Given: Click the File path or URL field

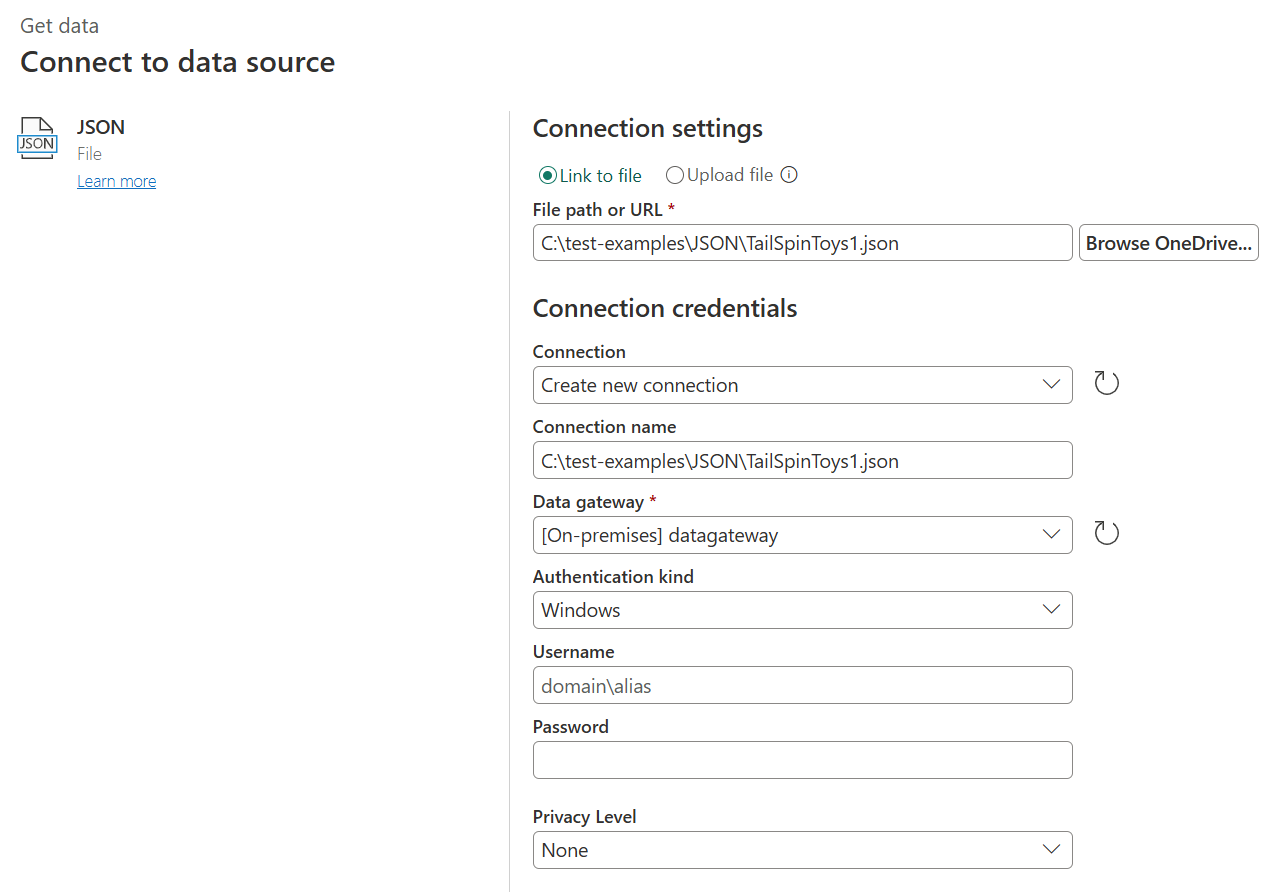Looking at the screenshot, I should click(802, 243).
